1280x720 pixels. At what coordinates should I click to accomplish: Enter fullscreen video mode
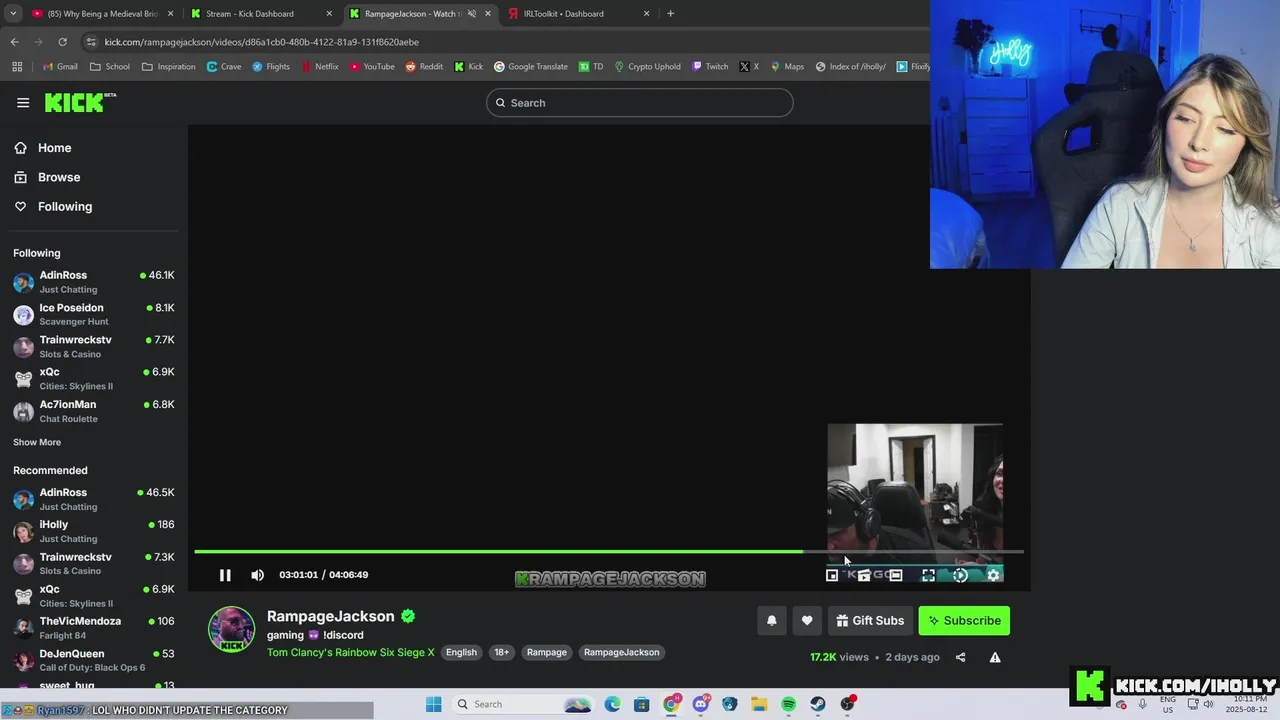(x=928, y=575)
